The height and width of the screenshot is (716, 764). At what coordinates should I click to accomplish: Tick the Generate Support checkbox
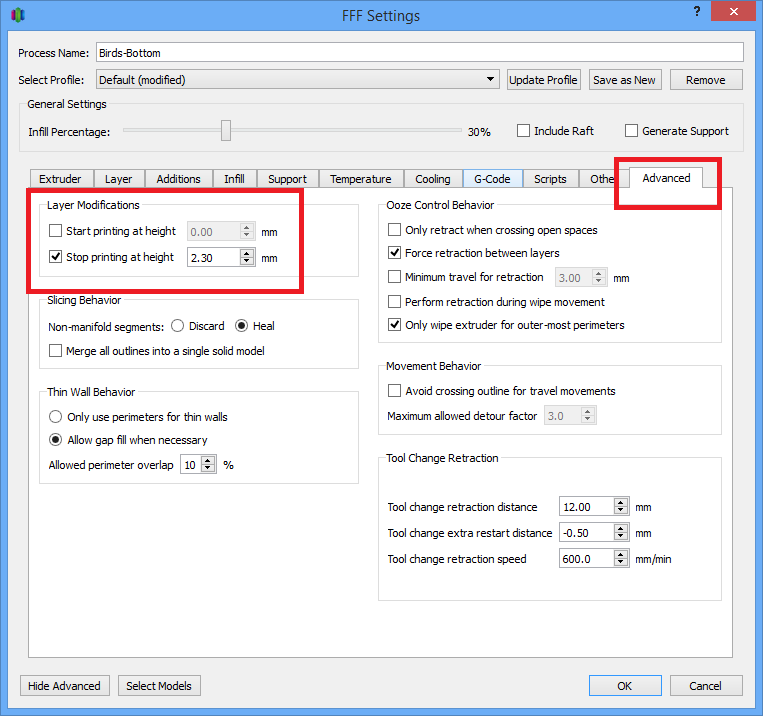[x=631, y=131]
